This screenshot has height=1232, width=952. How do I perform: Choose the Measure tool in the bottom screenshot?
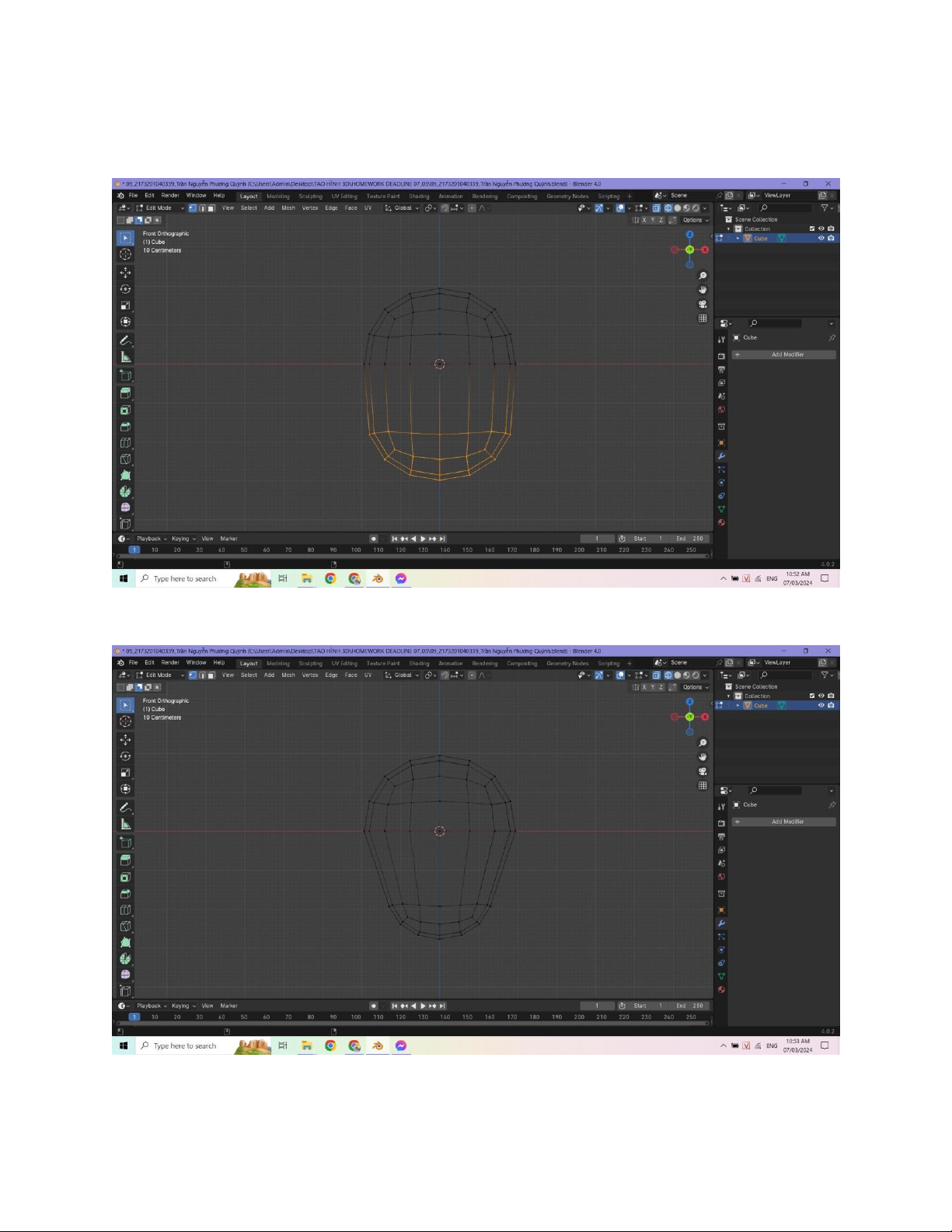[x=125, y=824]
